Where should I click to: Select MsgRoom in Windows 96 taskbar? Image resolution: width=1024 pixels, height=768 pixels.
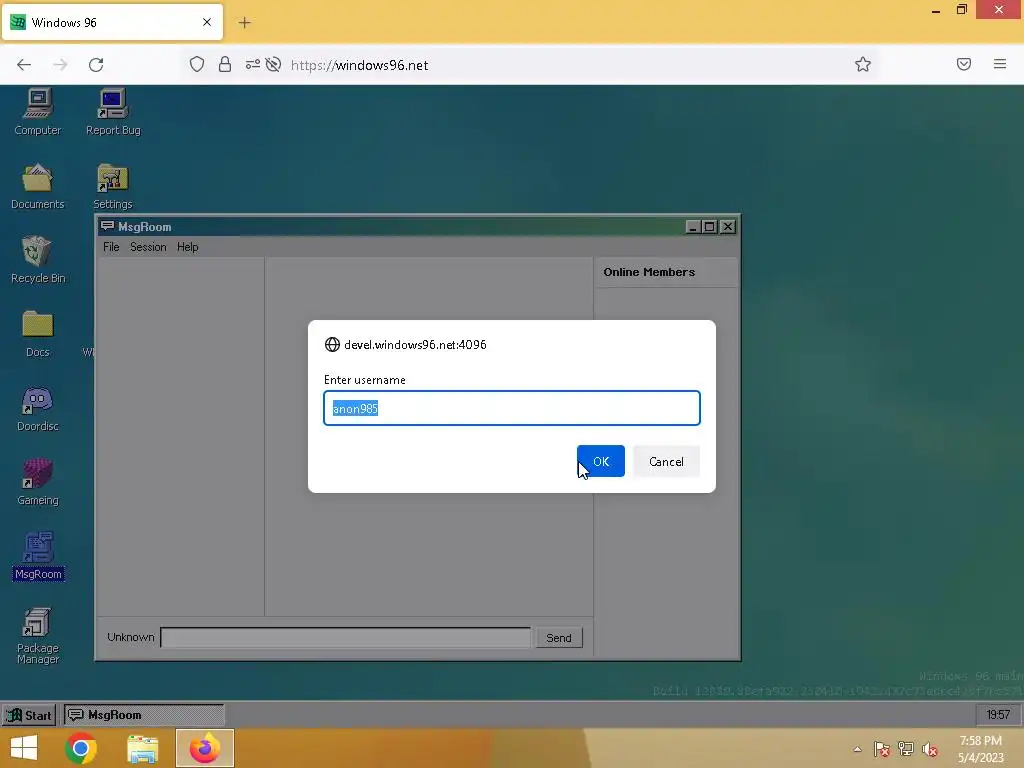pos(144,715)
